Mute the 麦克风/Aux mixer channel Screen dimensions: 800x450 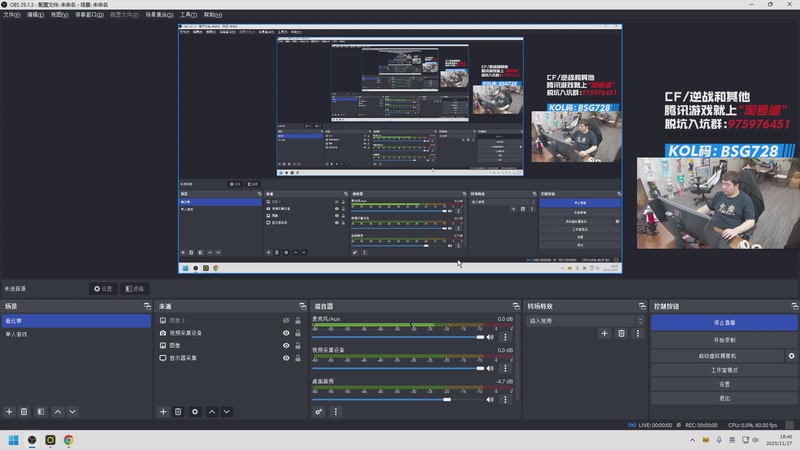pos(490,337)
